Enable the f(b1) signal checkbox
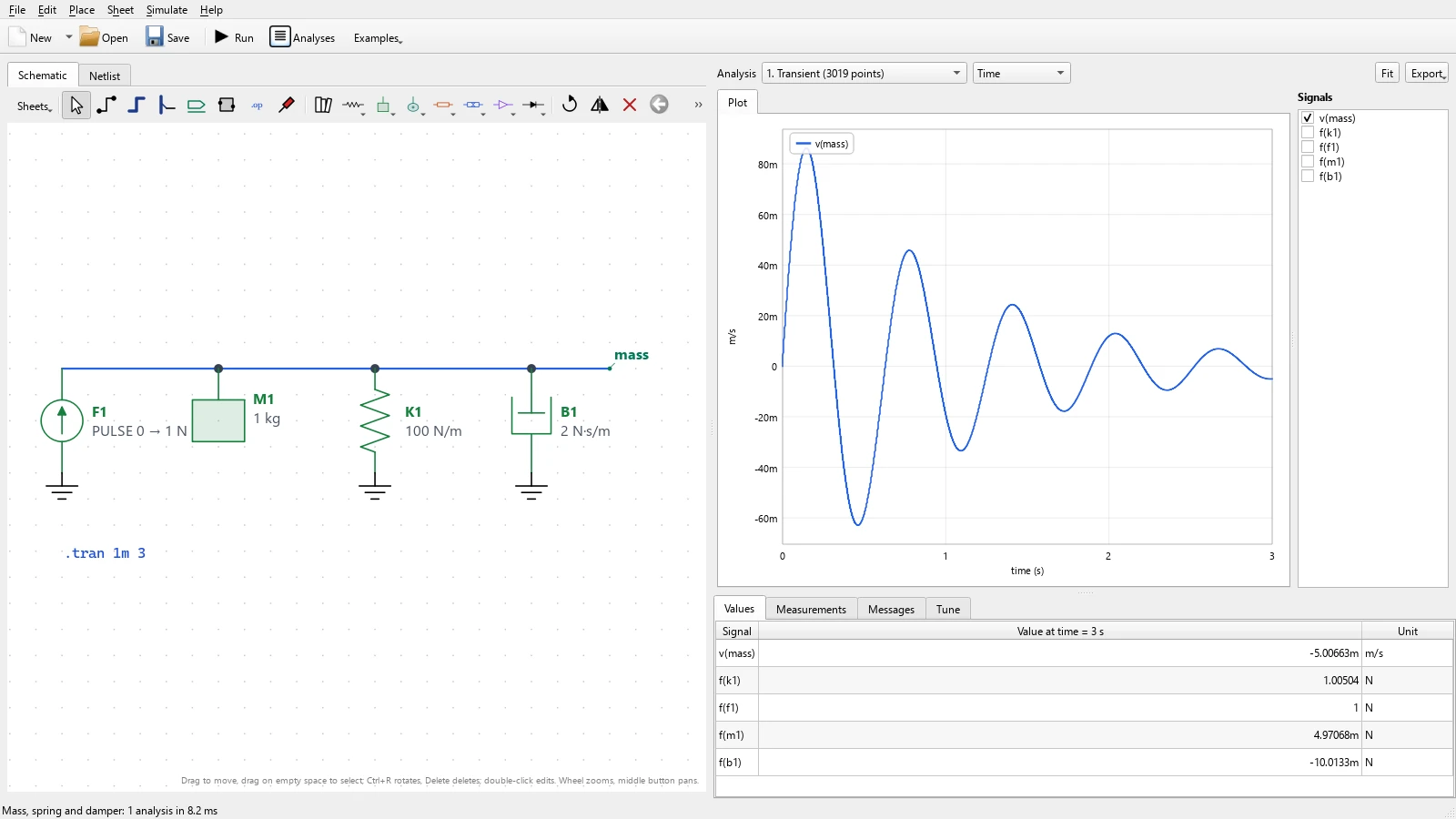Viewport: 1456px width, 819px height. tap(1308, 177)
